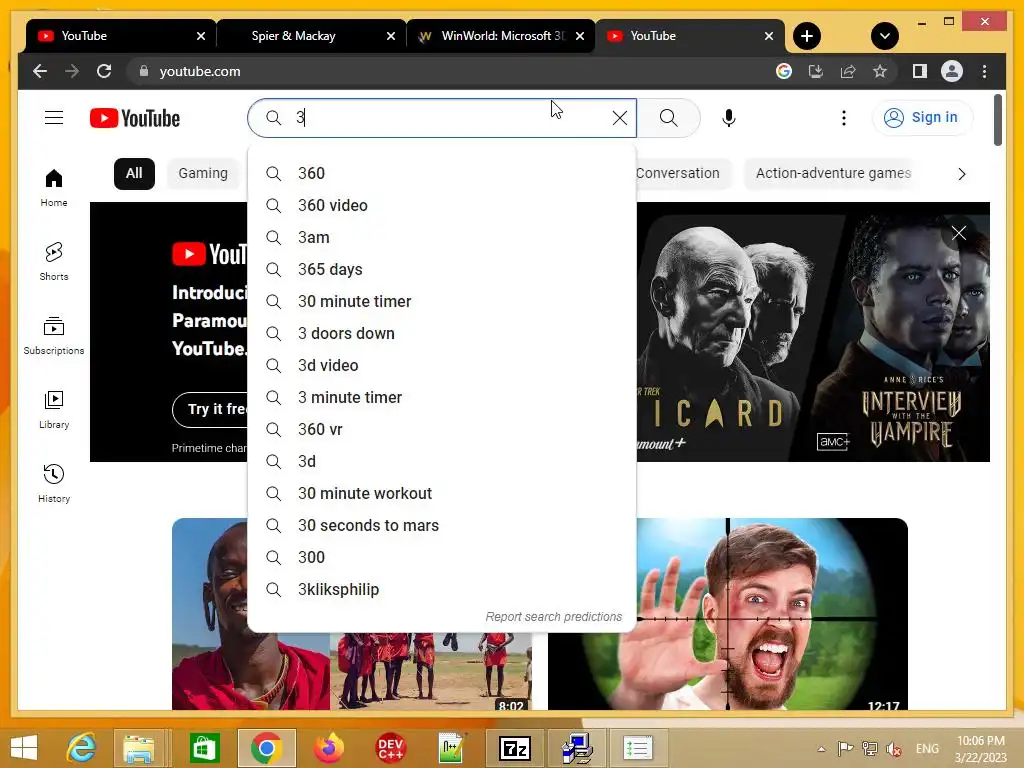
Task: Switch to the first YouTube tab
Action: (x=121, y=36)
